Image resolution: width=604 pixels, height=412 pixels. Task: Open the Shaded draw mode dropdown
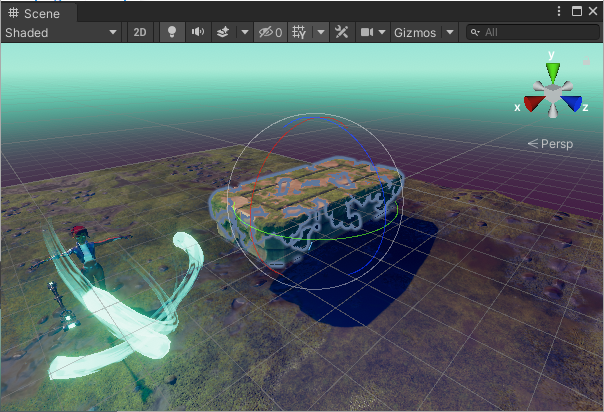pos(62,32)
